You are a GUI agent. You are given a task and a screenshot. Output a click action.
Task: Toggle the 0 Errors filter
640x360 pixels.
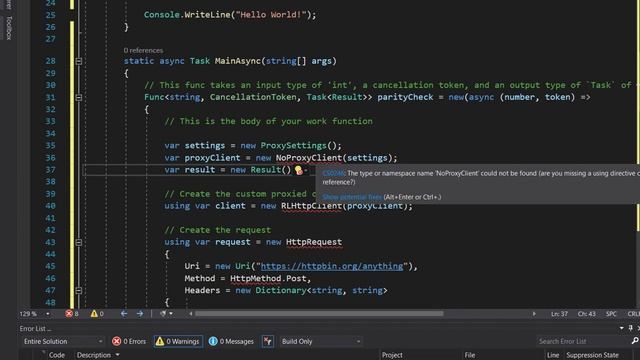click(129, 341)
